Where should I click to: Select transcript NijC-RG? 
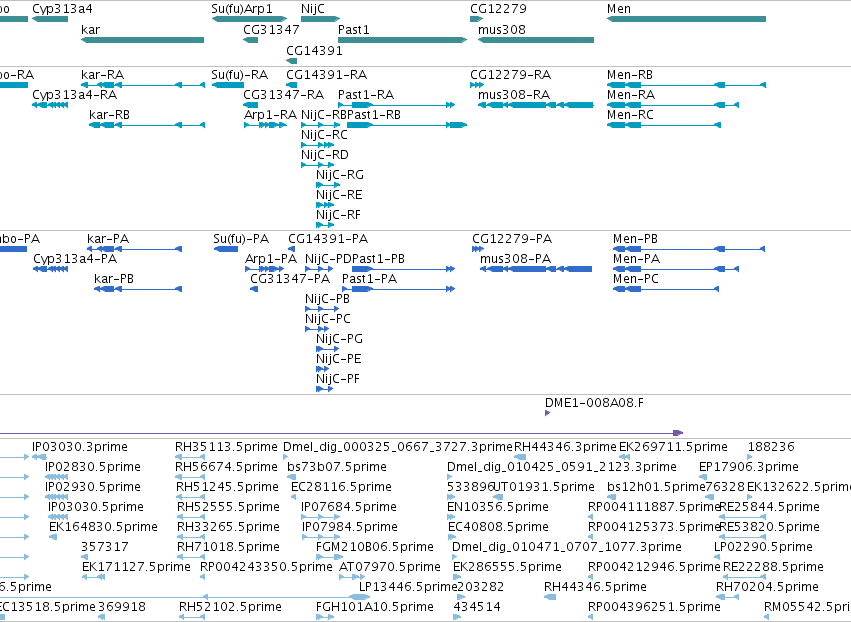point(328,185)
